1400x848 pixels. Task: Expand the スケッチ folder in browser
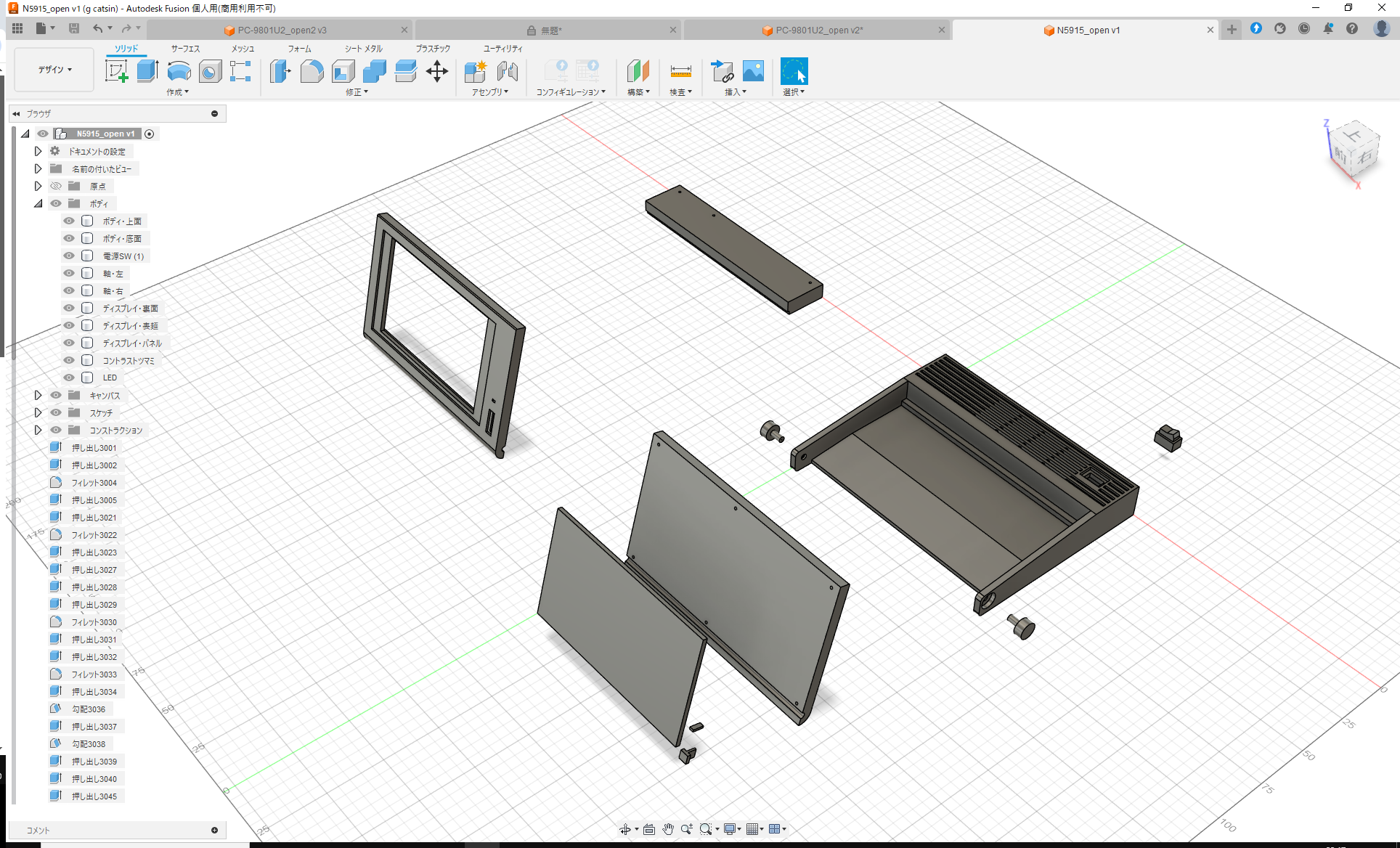click(x=38, y=412)
